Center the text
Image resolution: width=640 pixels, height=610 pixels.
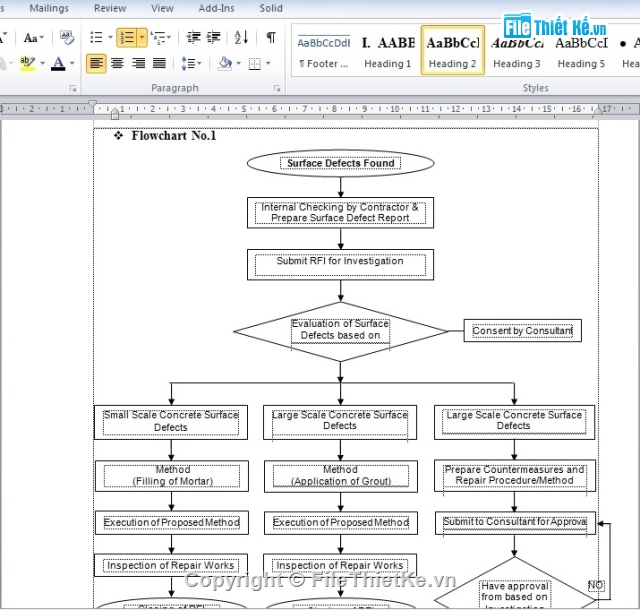click(118, 63)
